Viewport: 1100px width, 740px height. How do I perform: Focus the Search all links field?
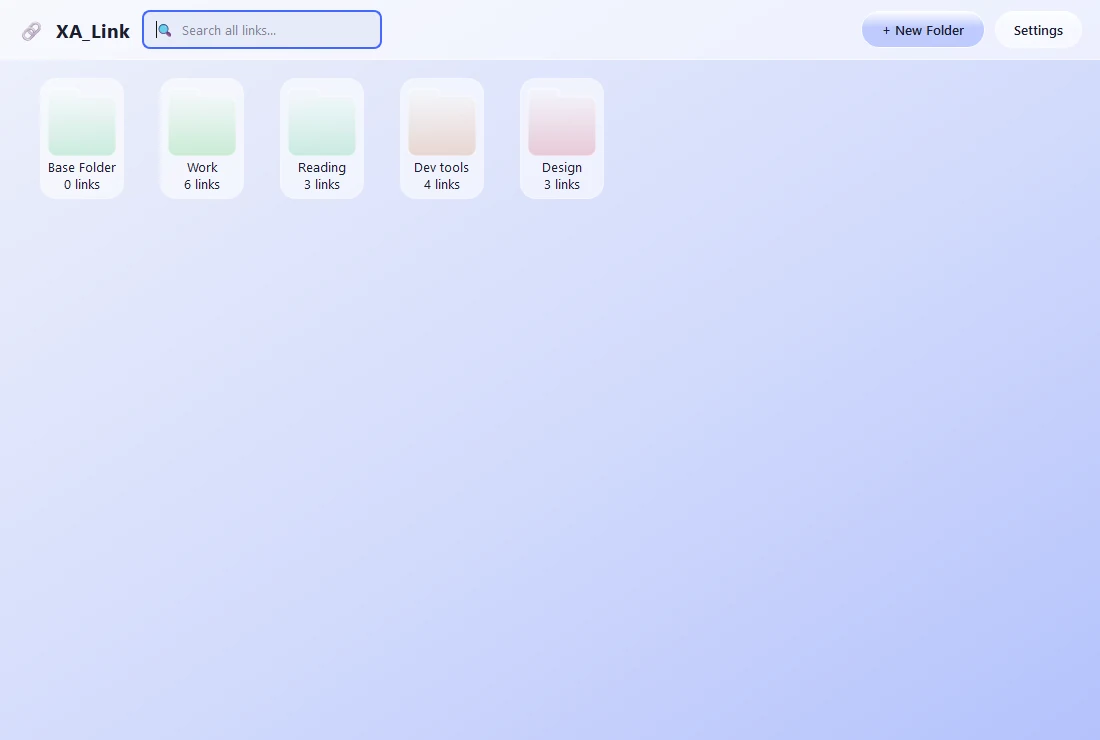262,29
